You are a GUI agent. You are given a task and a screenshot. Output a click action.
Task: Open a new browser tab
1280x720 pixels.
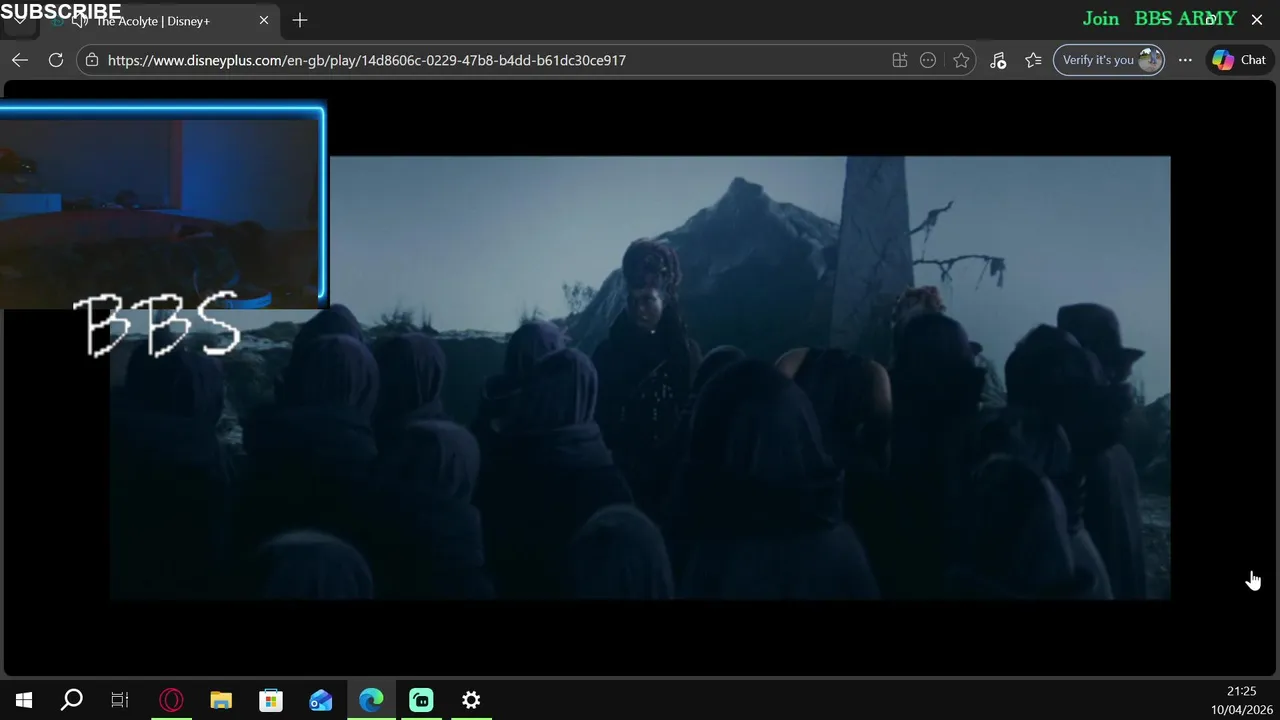pos(300,20)
